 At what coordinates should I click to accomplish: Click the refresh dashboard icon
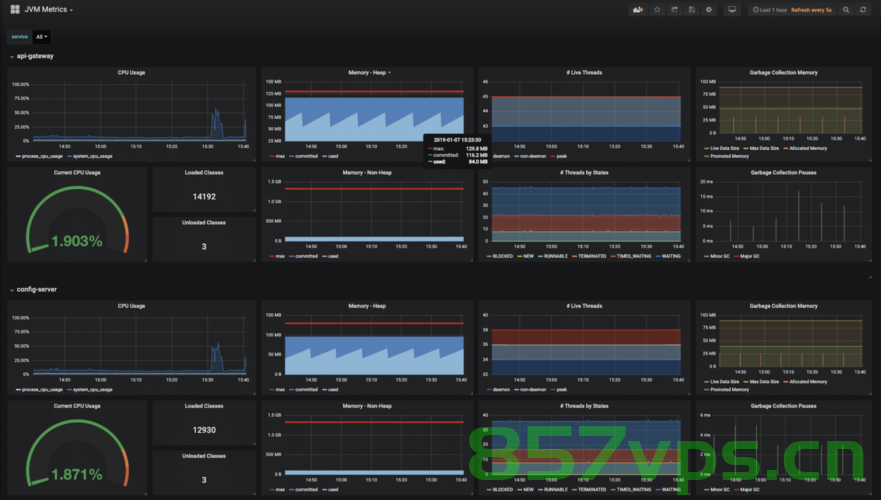(863, 10)
